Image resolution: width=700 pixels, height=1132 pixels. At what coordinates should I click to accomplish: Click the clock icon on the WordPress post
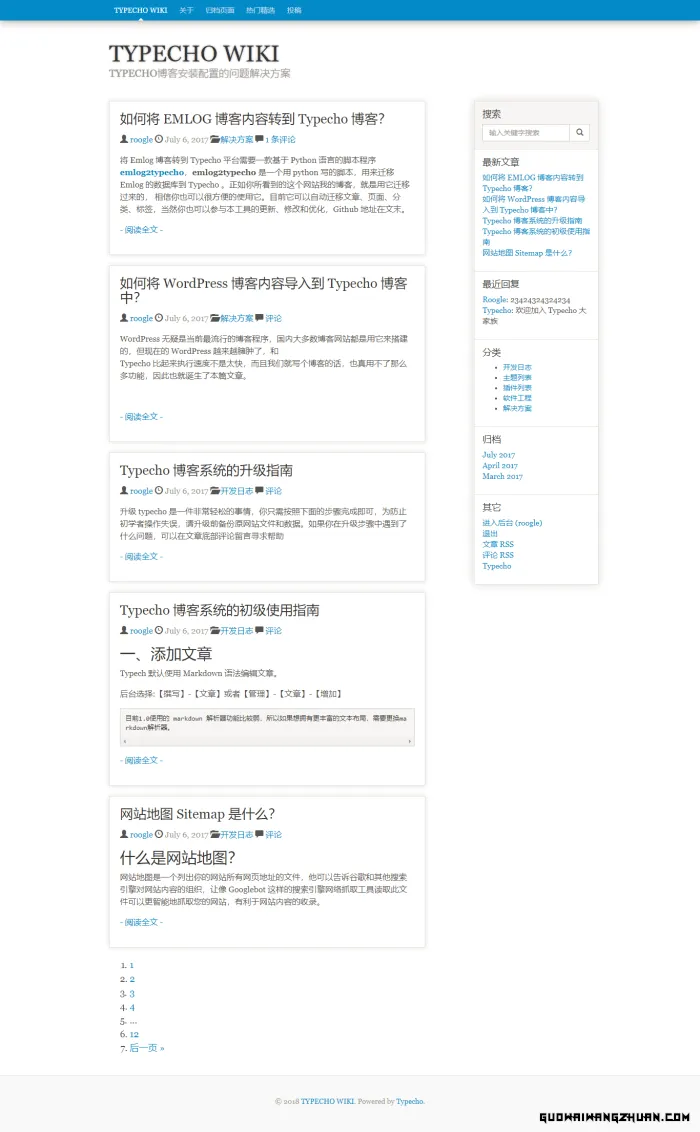[x=159, y=318]
